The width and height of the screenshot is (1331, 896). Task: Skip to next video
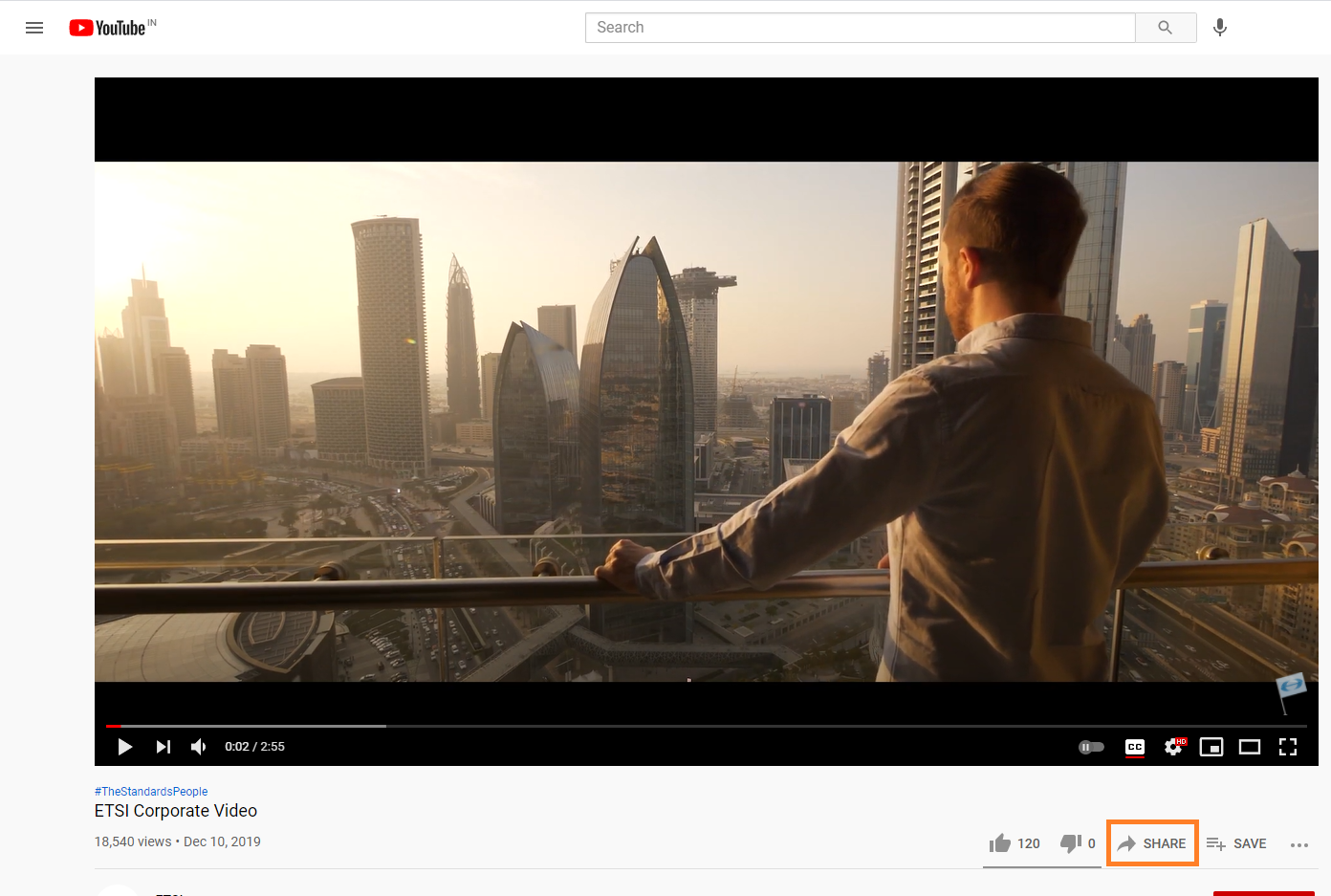tap(164, 747)
